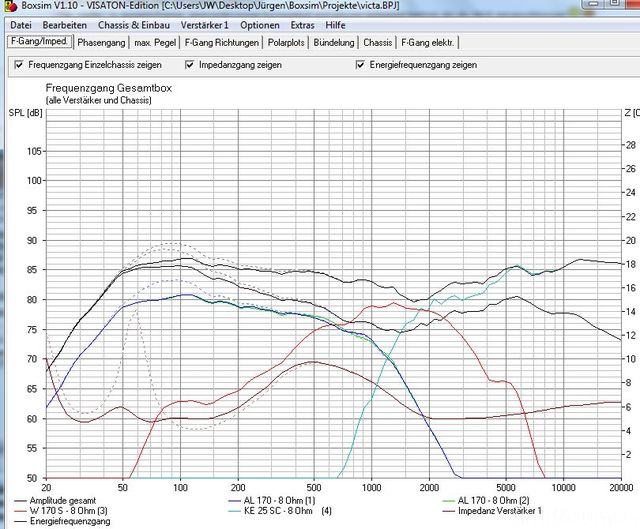
Task: Toggle Frequenzgang Einzelchassis zeigen checkbox
Action: click(19, 66)
